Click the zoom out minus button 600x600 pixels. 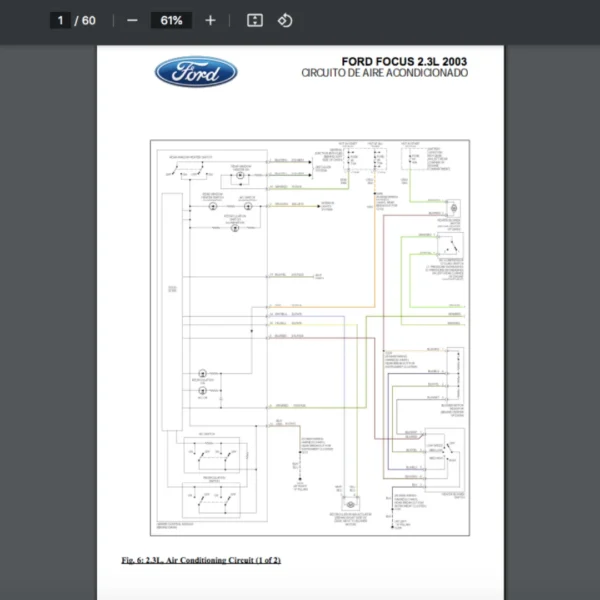[x=132, y=20]
